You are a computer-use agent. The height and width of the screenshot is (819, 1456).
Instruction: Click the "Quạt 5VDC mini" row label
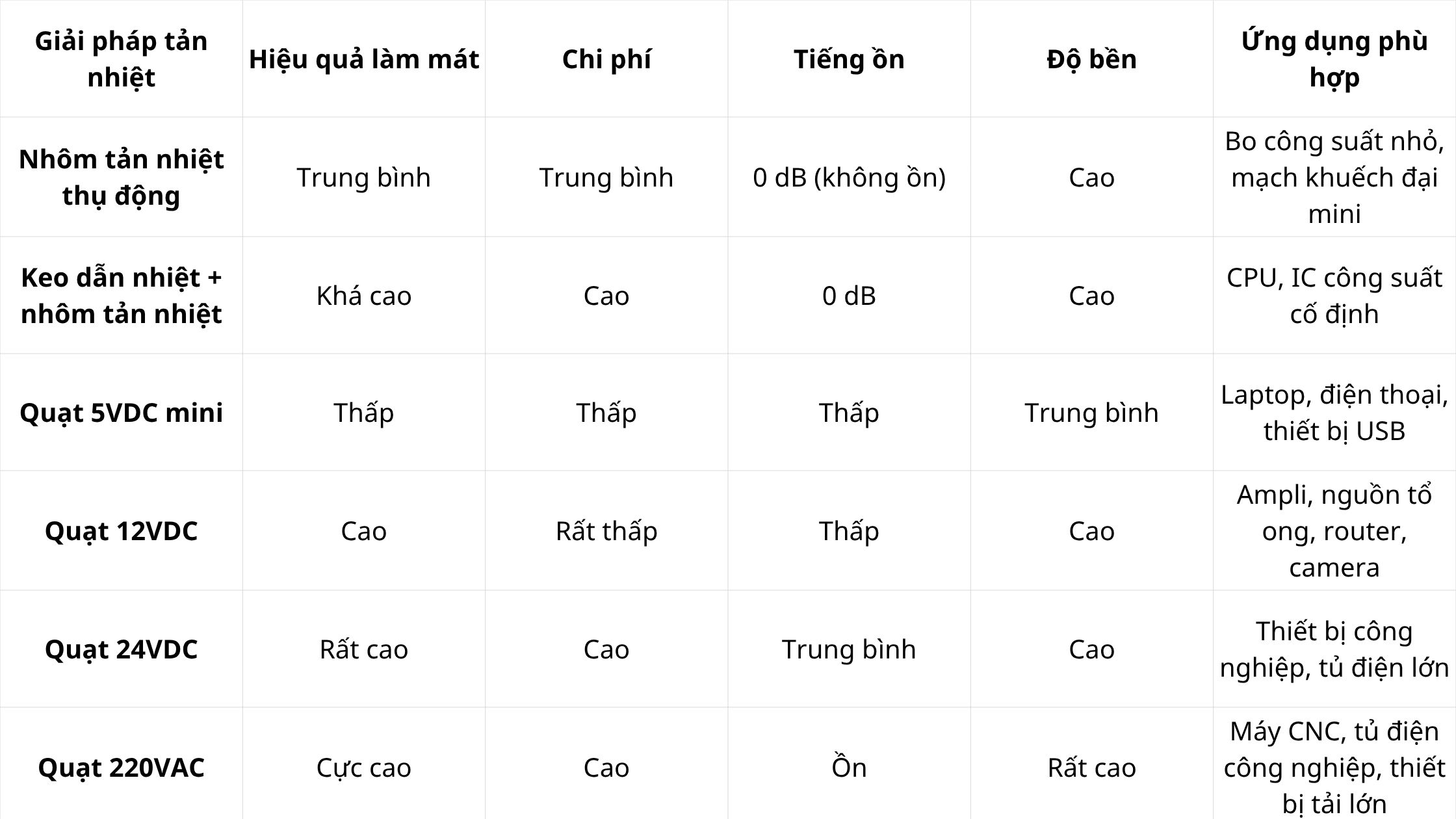tap(121, 413)
